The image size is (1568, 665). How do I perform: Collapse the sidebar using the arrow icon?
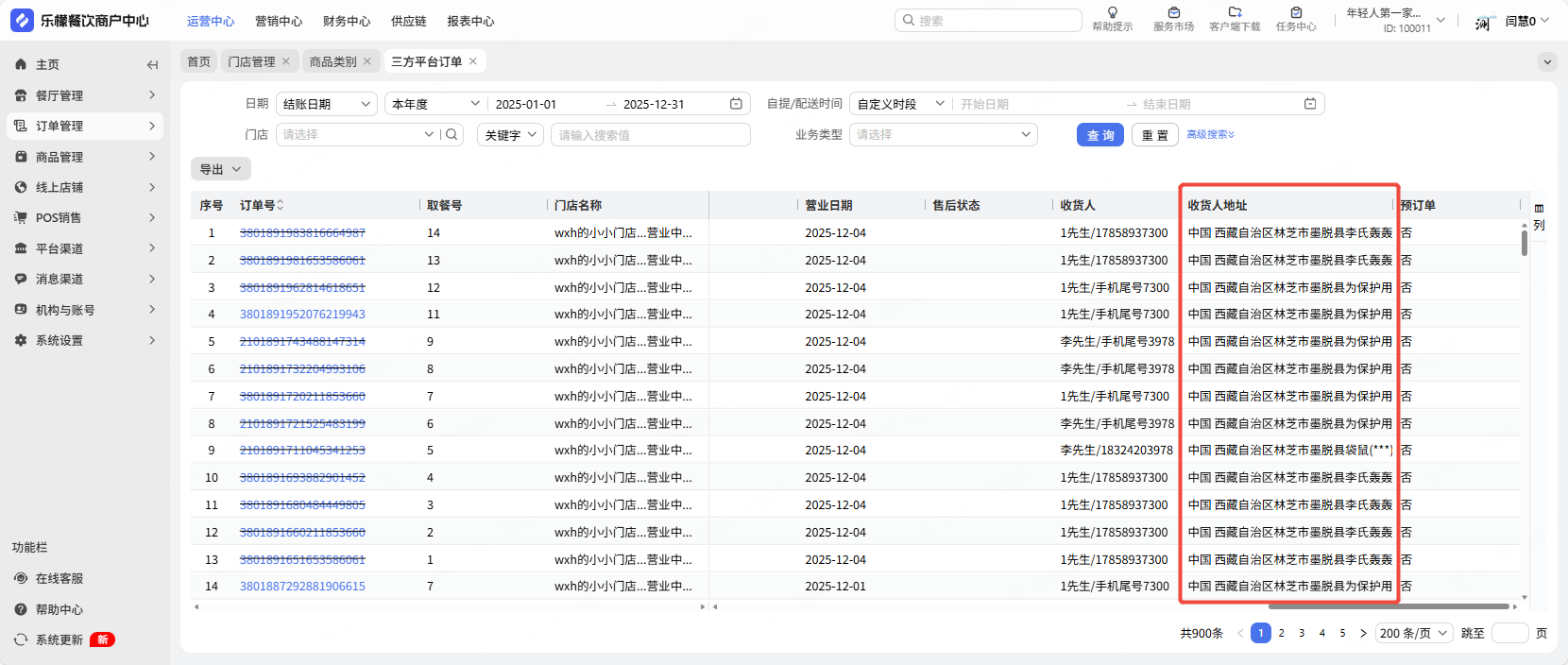tap(152, 65)
